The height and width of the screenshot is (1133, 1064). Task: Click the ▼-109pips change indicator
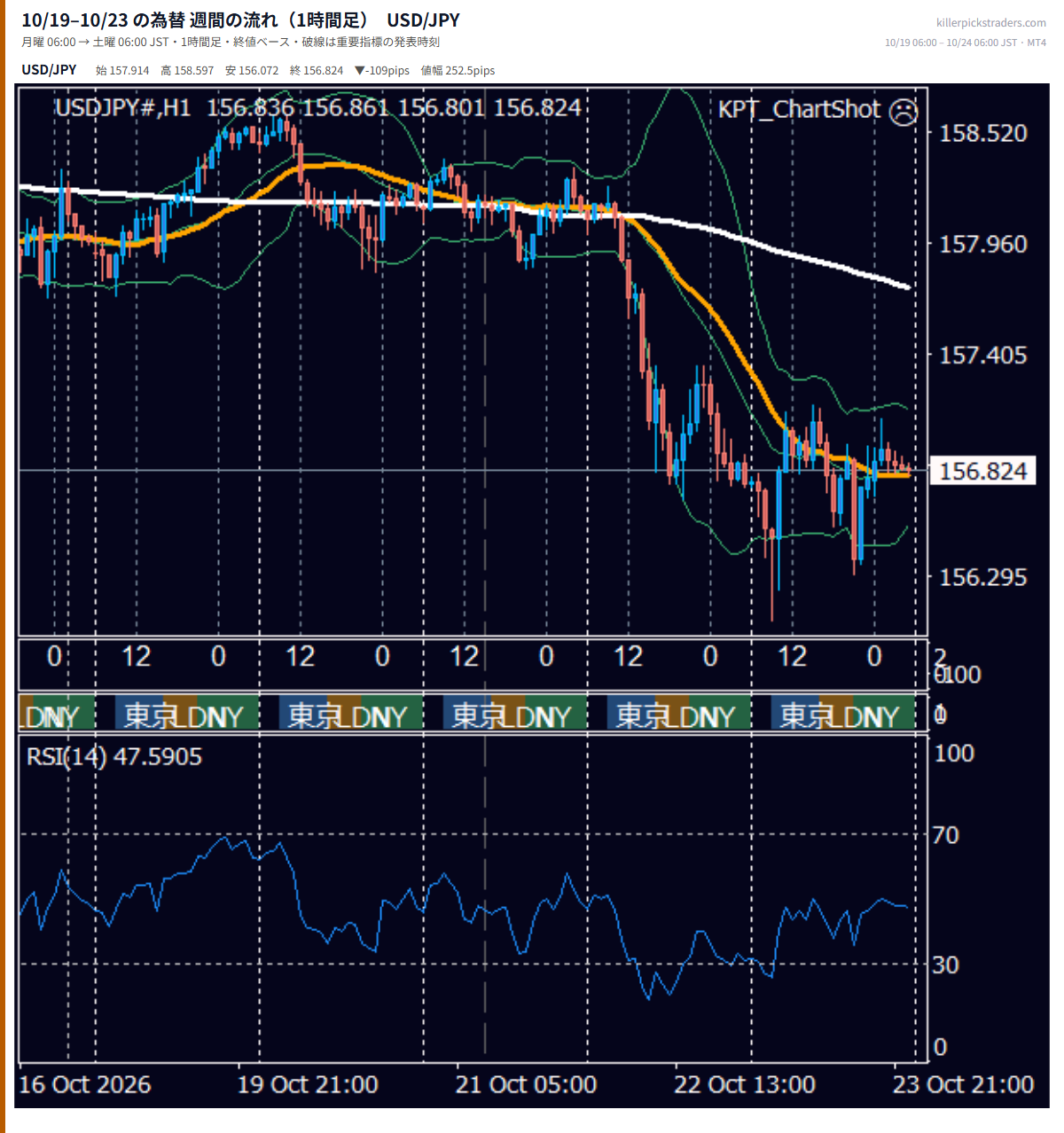[x=381, y=71]
